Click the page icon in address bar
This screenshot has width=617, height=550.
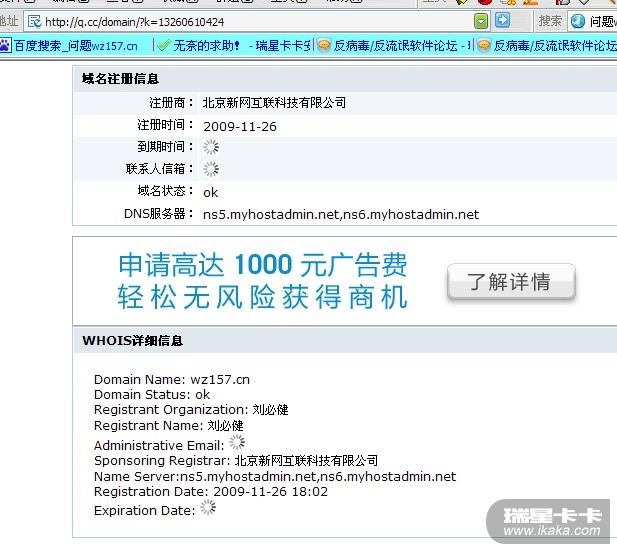click(x=35, y=21)
